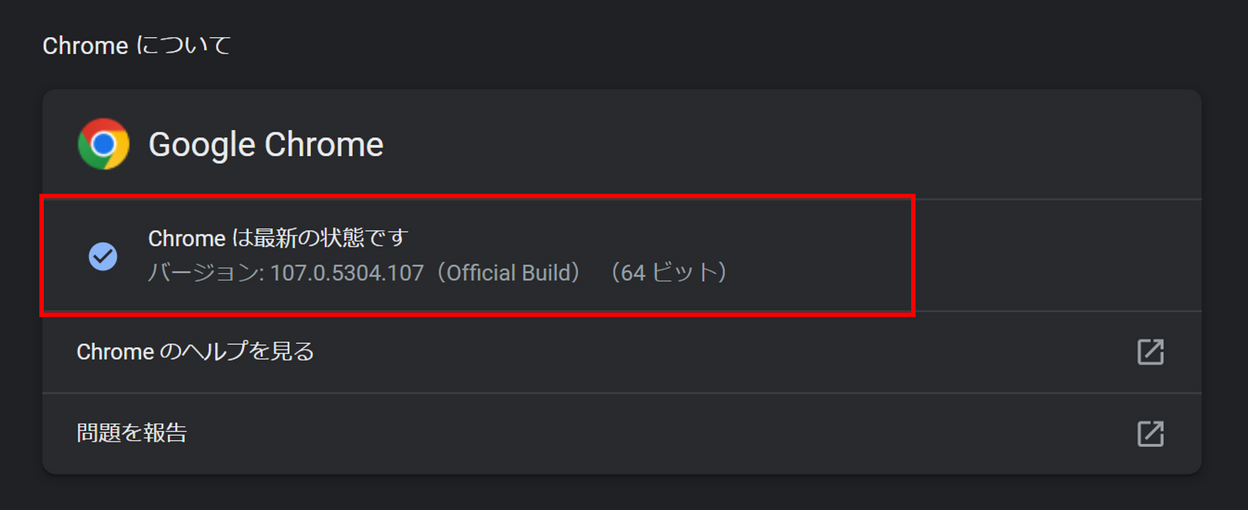The width and height of the screenshot is (1248, 510).
Task: Click dark page background below the card
Action: click(624, 493)
